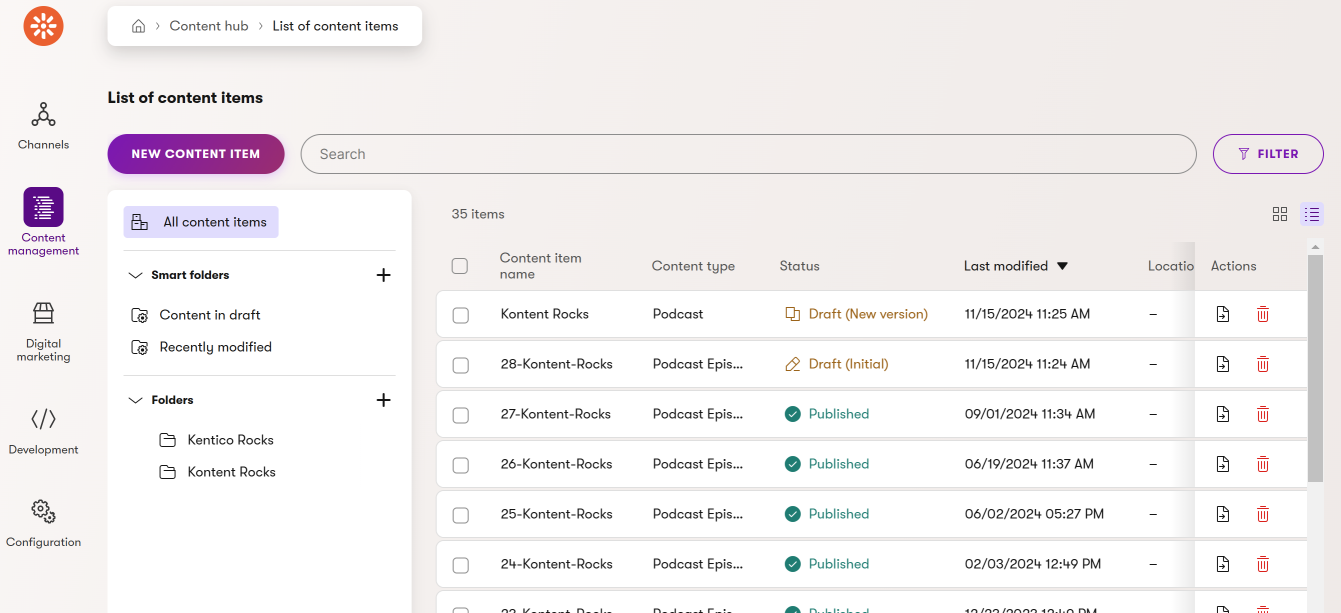
Task: Click the date 06/19/2024 11:37 AM
Action: tap(1029, 464)
